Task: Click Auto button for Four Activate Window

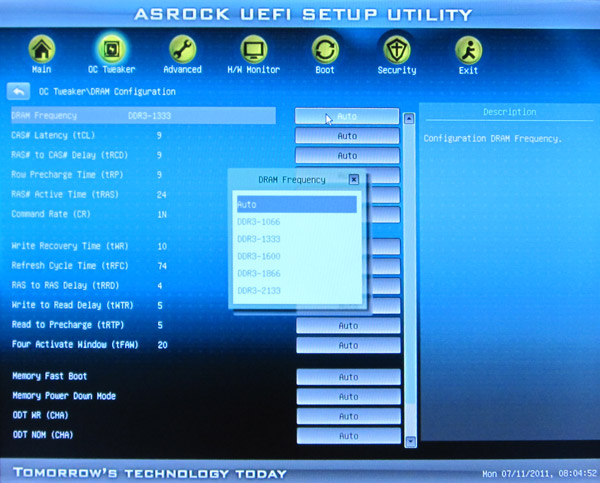Action: click(347, 345)
